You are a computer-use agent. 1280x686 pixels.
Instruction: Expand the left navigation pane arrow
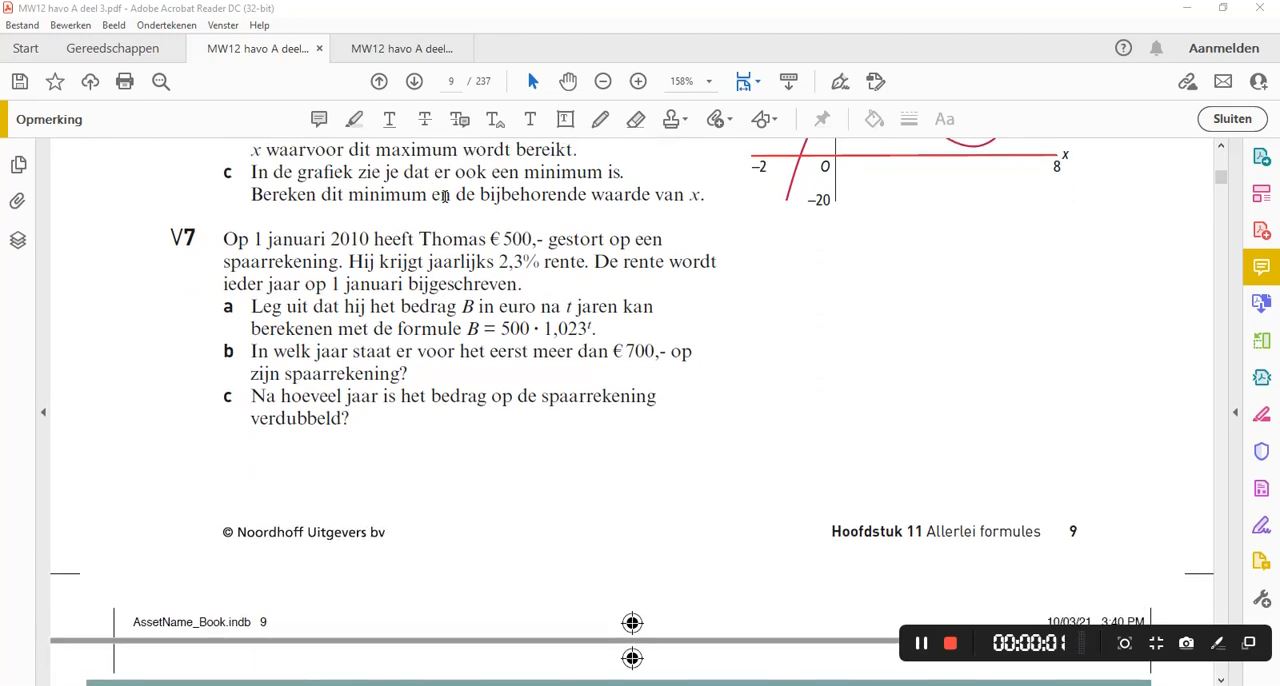(43, 412)
